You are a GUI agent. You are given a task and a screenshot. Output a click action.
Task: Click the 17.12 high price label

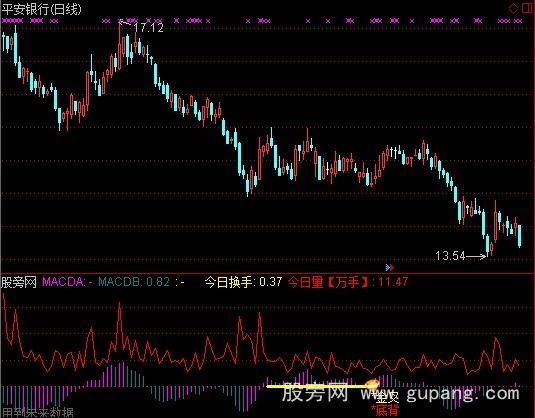pos(148,28)
